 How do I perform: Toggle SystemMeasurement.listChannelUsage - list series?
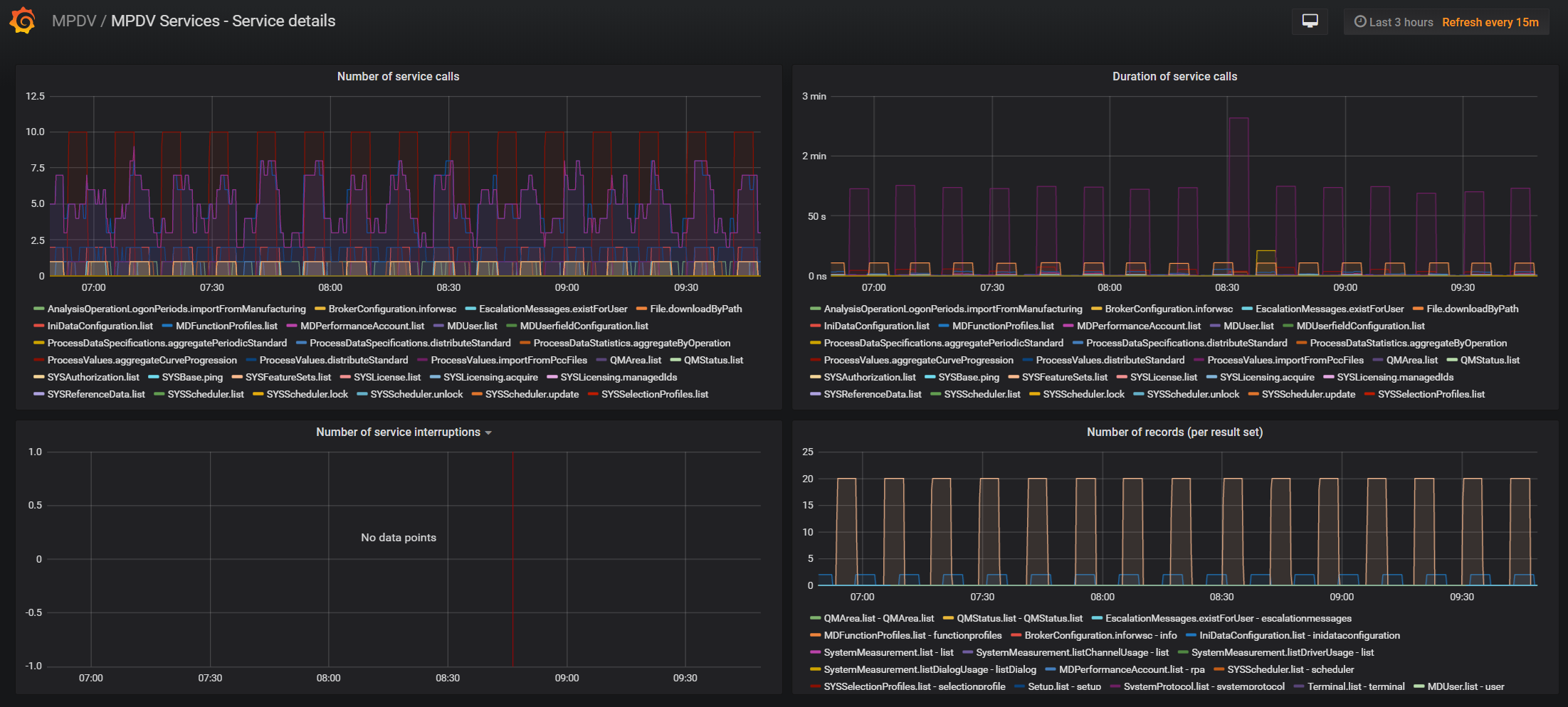[x=1072, y=652]
